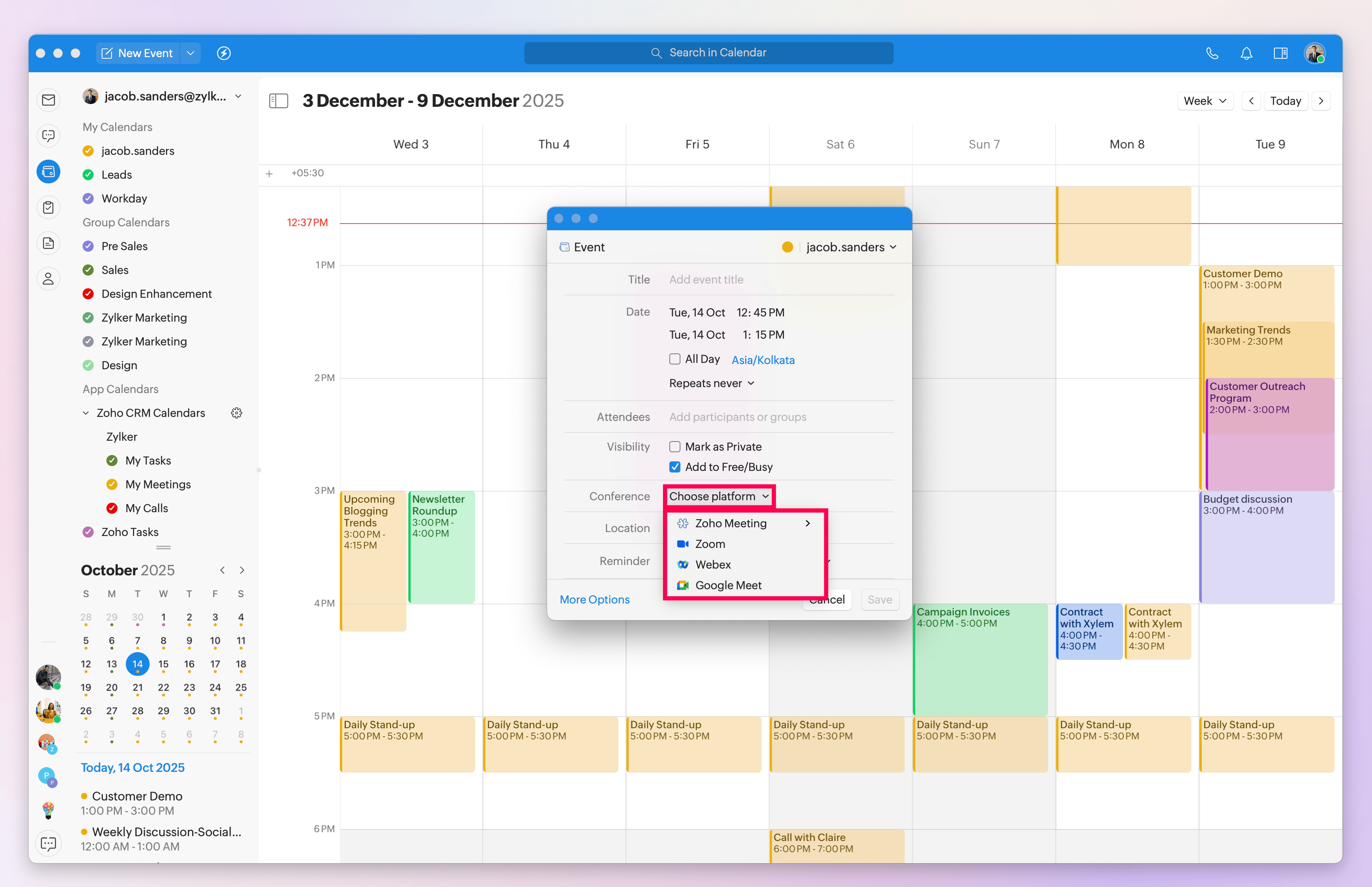Viewport: 1372px width, 887px height.
Task: Select Google Meet from platform menu
Action: (728, 585)
